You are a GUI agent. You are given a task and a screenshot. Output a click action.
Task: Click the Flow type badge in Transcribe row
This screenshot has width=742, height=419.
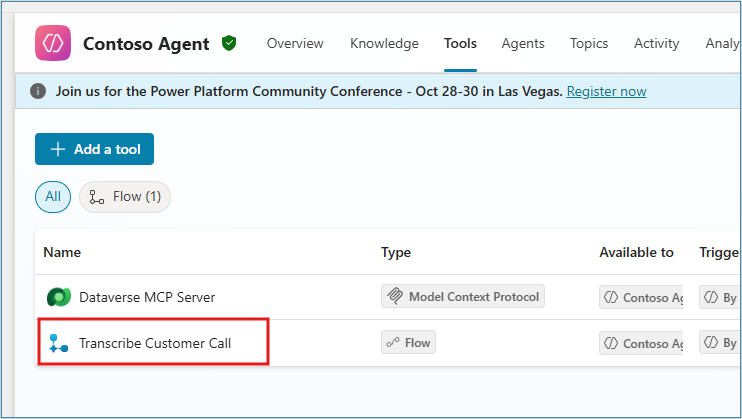(408, 342)
